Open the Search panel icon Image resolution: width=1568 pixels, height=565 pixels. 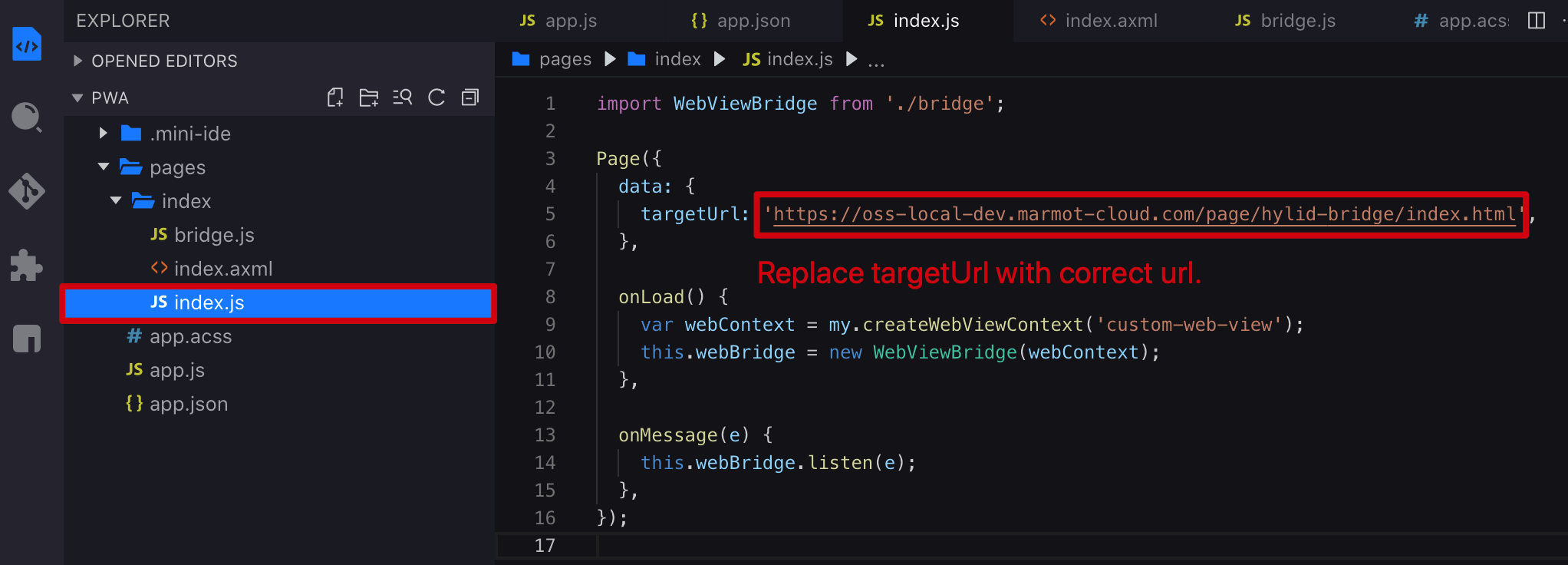pos(27,117)
